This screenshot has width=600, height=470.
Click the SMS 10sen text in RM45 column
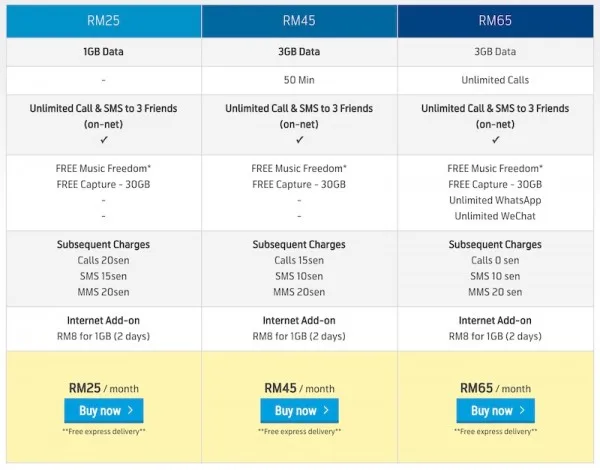point(299,276)
